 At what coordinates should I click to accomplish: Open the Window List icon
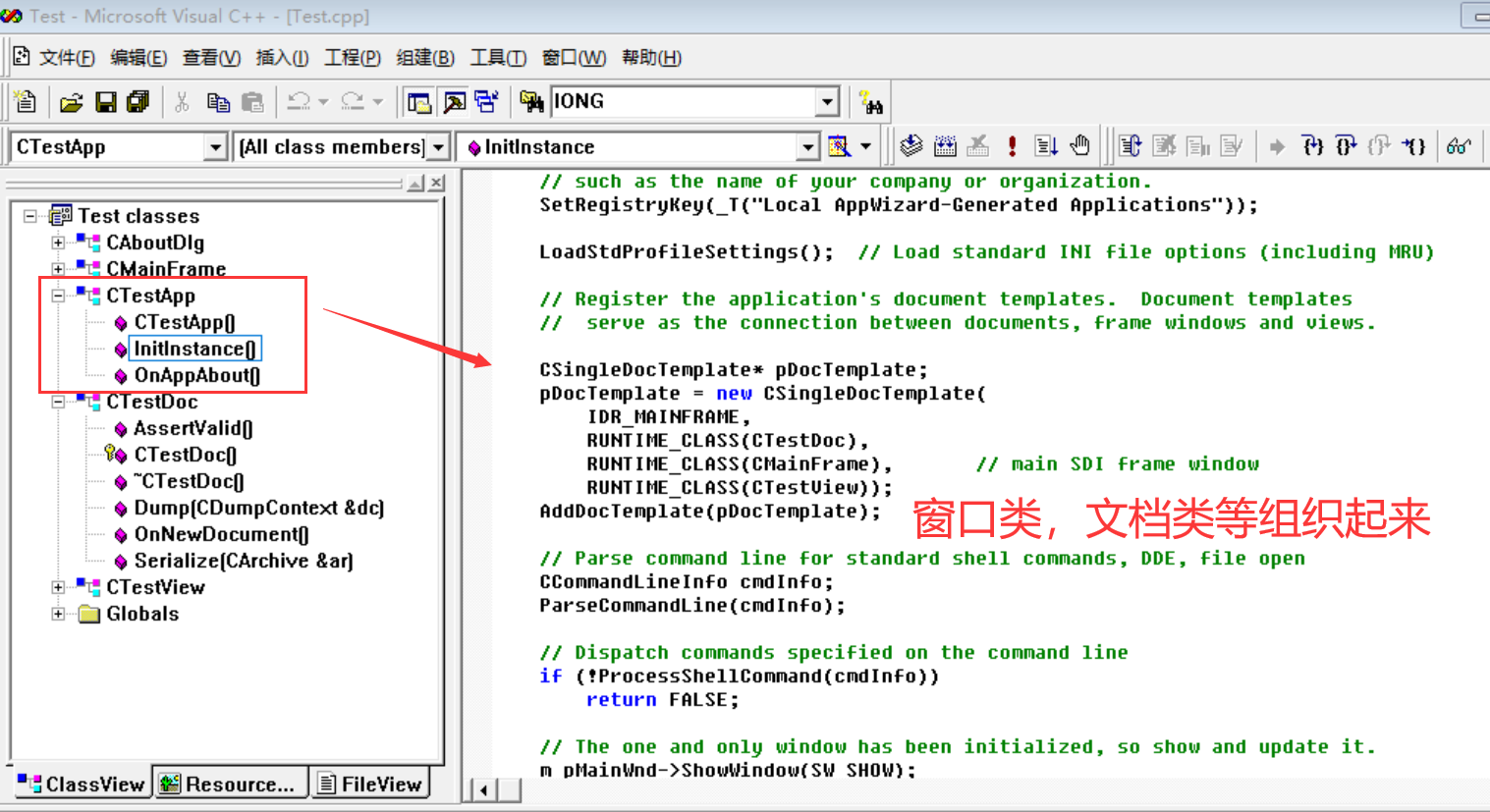pos(487,102)
